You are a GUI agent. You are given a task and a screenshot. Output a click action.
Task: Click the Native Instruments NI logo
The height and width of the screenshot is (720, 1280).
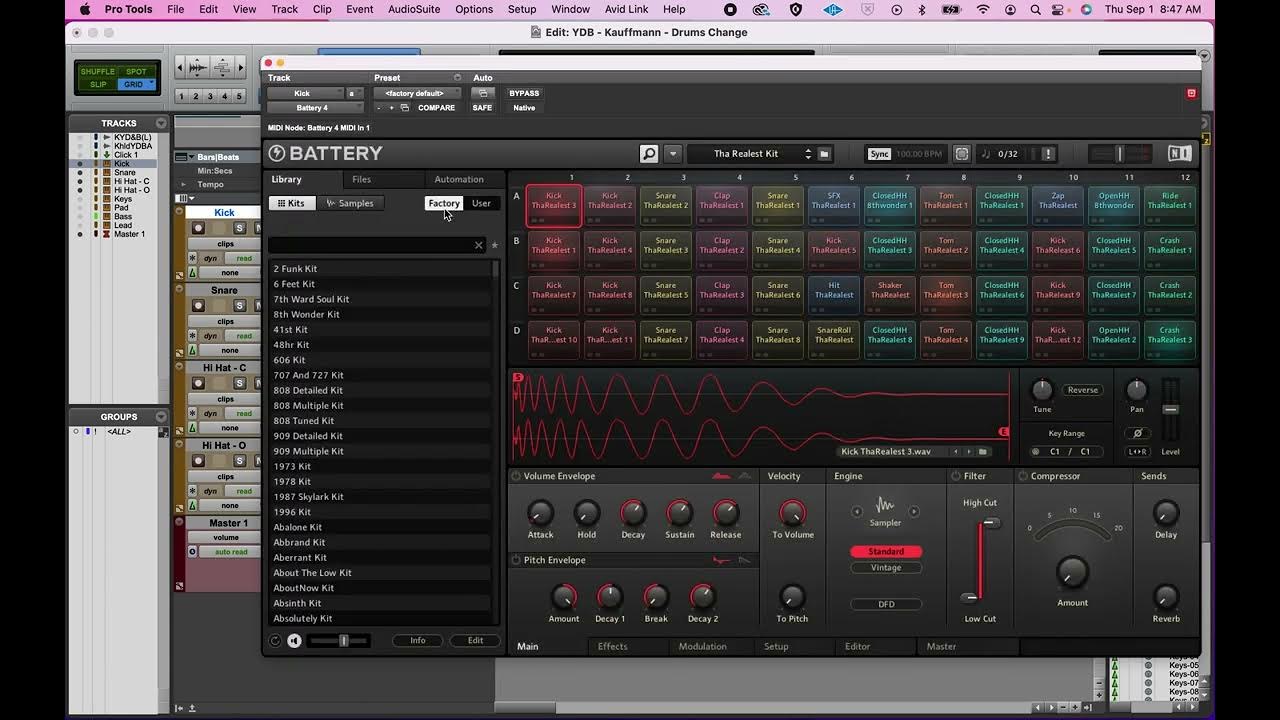click(1179, 154)
